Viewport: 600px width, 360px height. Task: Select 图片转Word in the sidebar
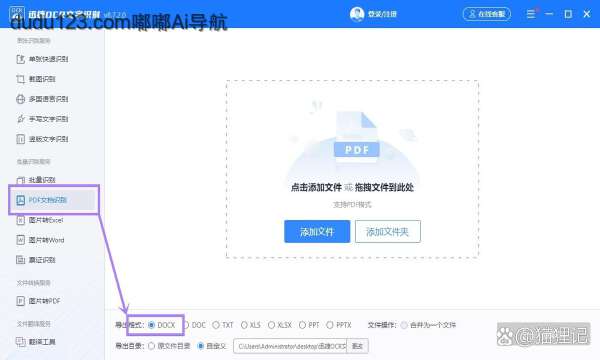40,240
